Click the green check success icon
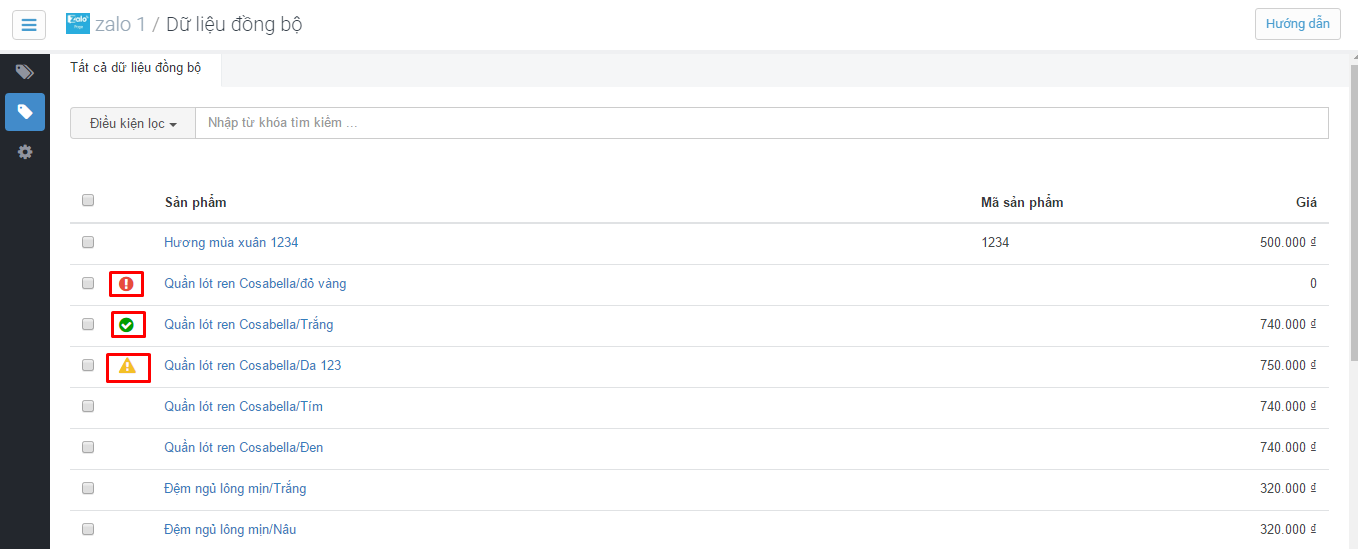This screenshot has height=549, width=1358. click(x=126, y=325)
